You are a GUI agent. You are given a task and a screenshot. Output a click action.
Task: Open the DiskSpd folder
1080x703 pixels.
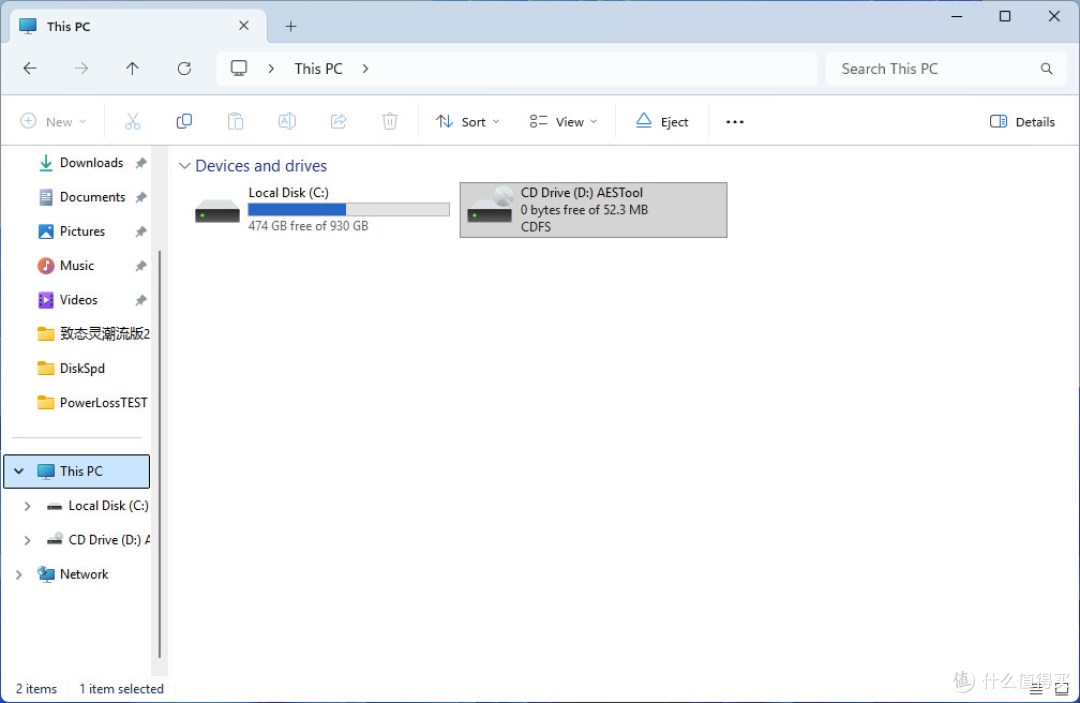click(x=81, y=368)
